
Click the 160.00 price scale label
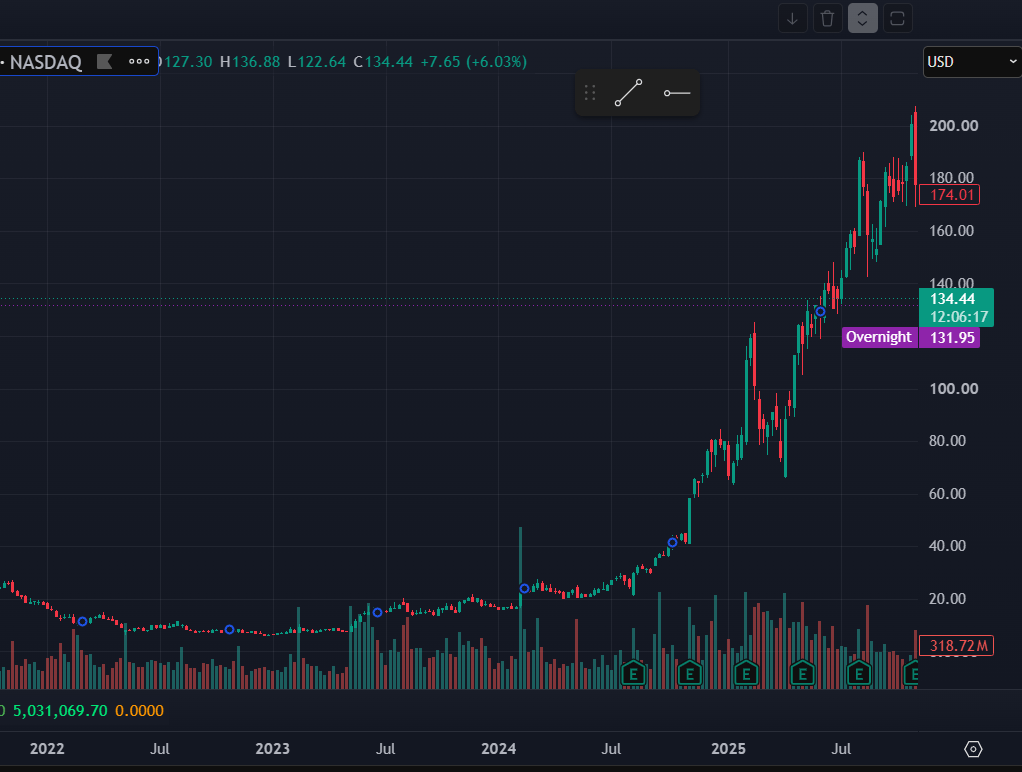(951, 231)
